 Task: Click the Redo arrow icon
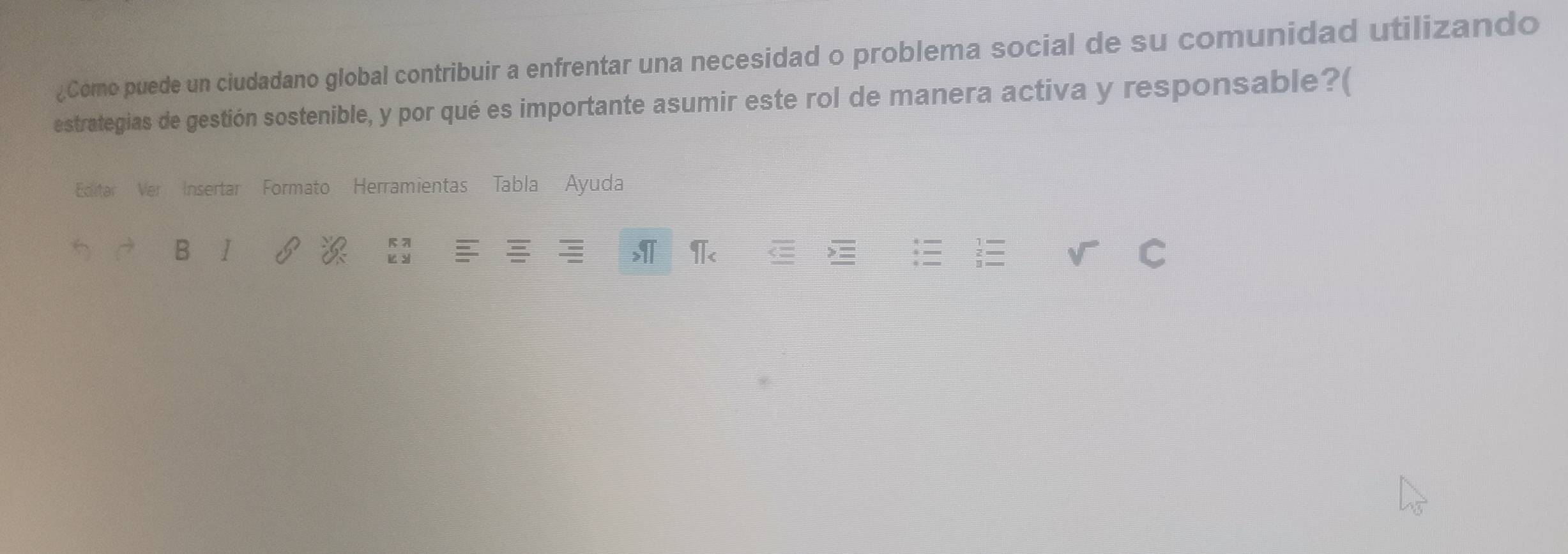(125, 250)
